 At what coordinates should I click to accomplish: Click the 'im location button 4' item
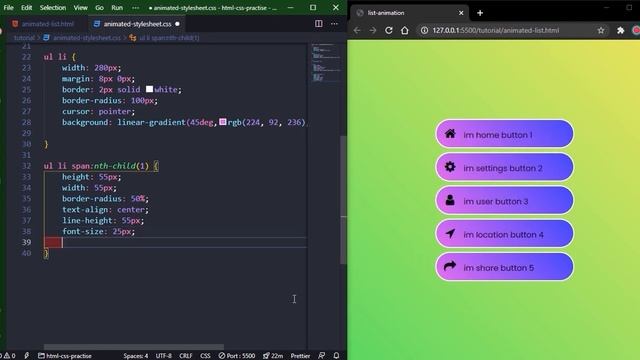click(504, 234)
